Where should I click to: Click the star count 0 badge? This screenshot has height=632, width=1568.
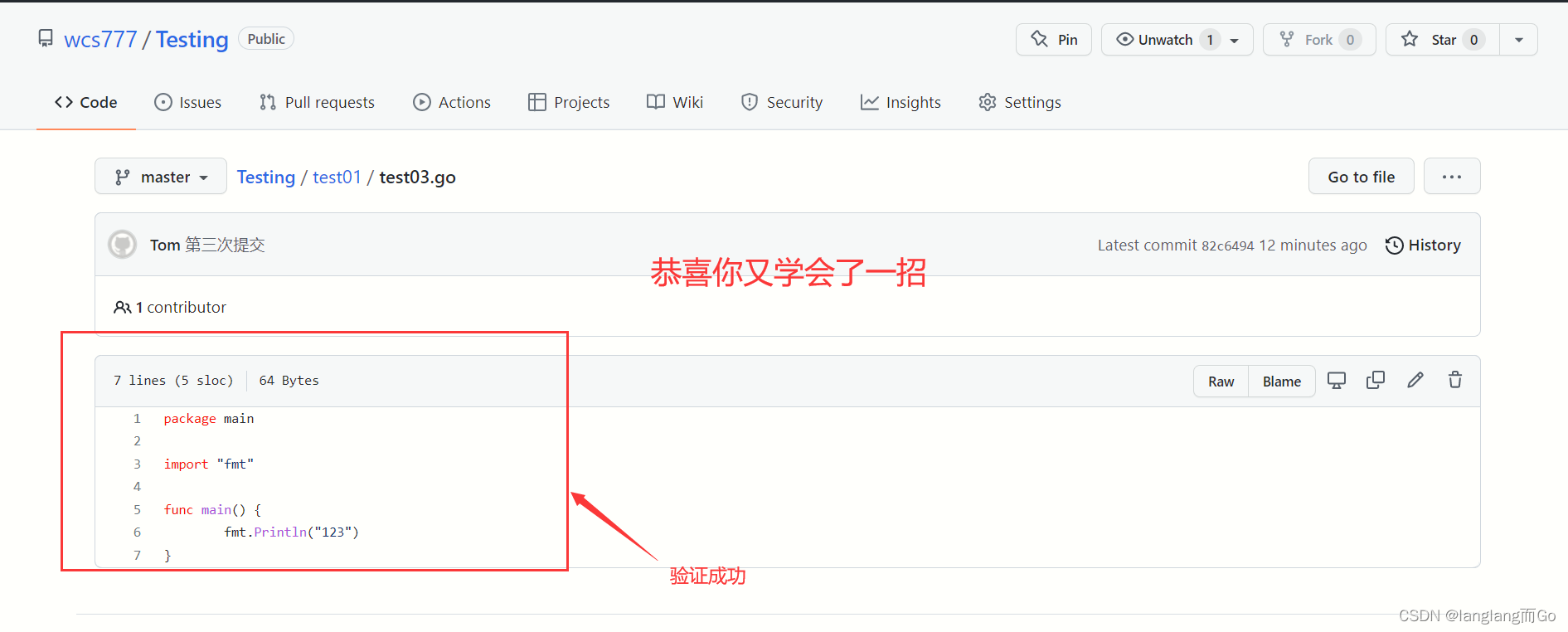click(1473, 40)
